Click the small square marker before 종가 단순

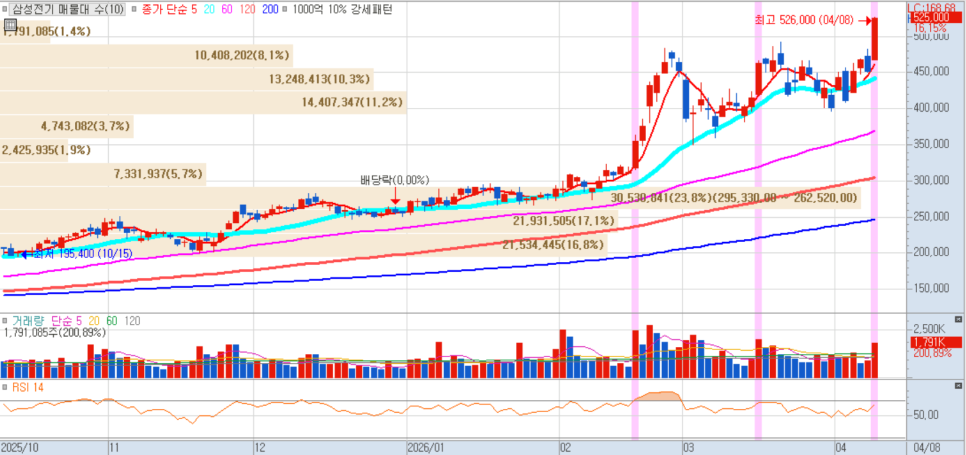(x=132, y=9)
